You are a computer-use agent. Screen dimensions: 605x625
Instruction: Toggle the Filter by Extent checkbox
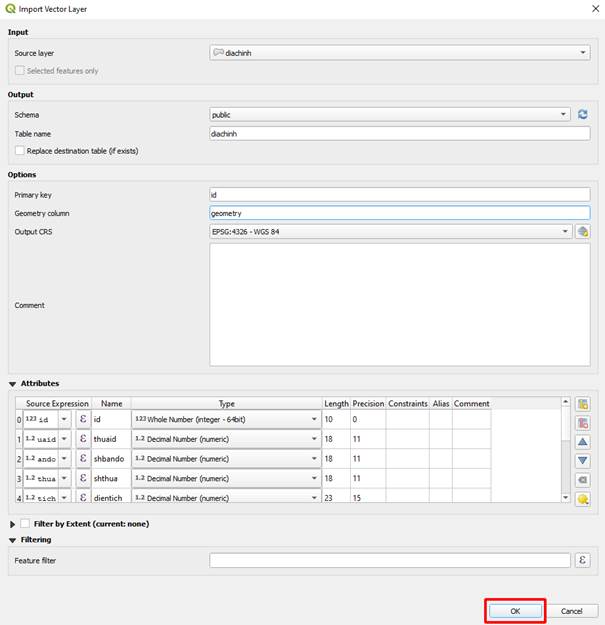[25, 524]
